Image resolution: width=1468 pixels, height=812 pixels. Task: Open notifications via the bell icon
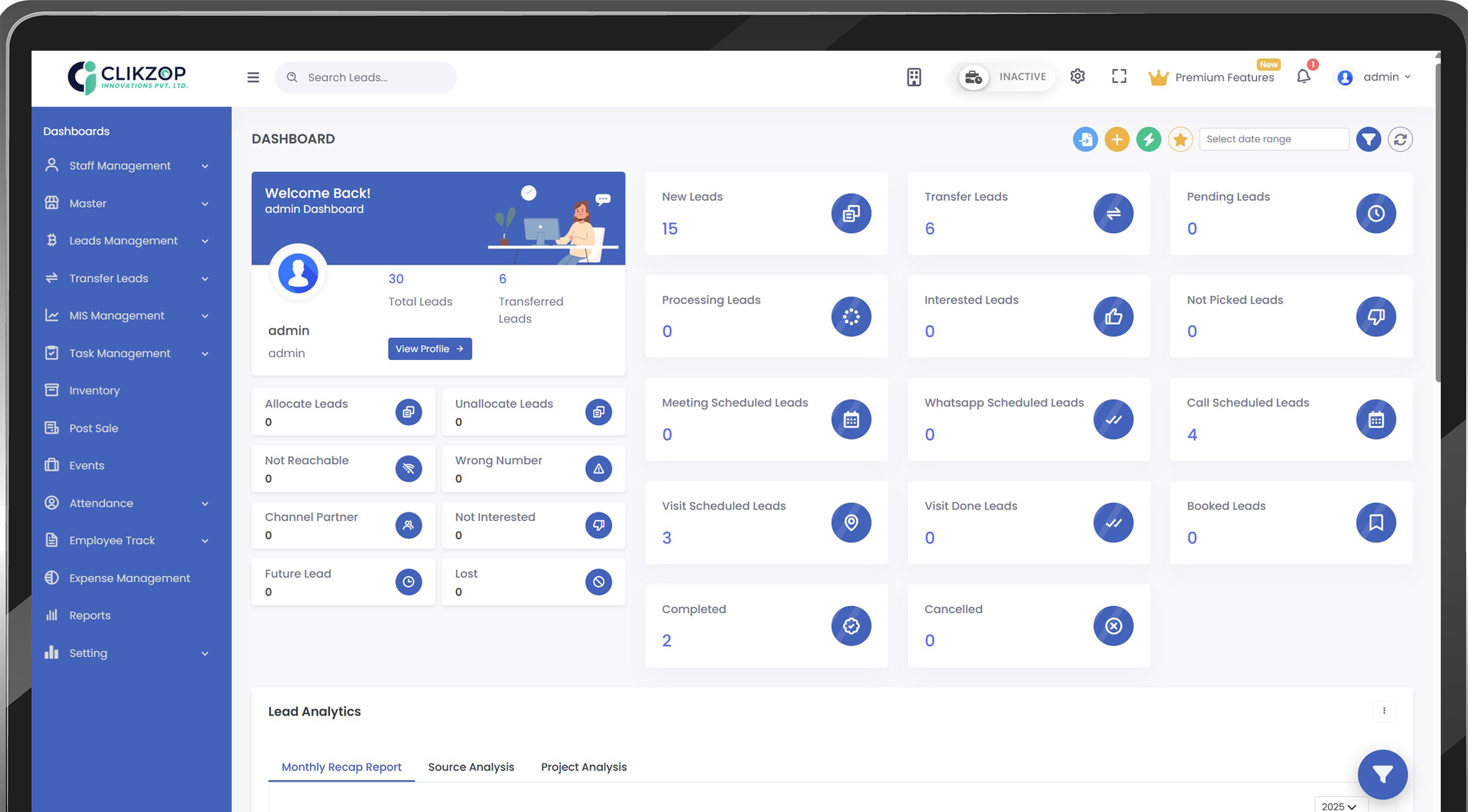pos(1303,77)
